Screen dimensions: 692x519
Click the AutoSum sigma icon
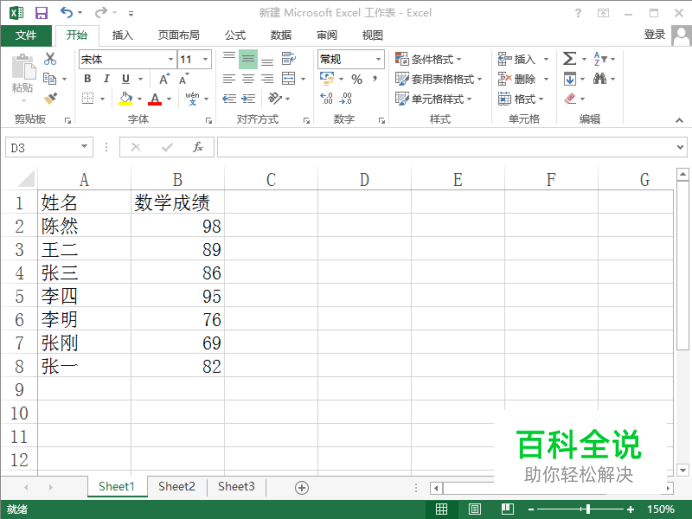click(x=569, y=59)
